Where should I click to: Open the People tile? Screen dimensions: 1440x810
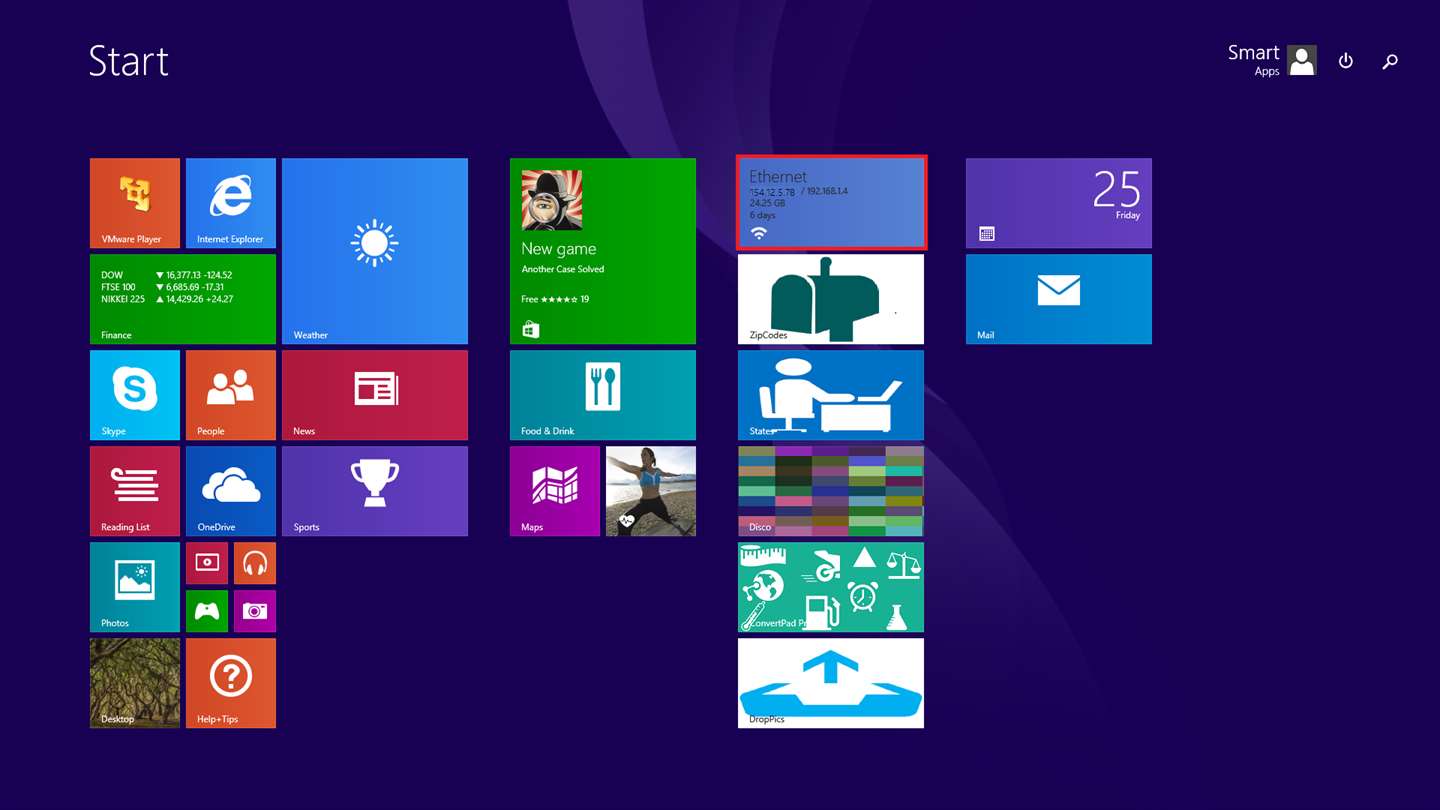[231, 395]
